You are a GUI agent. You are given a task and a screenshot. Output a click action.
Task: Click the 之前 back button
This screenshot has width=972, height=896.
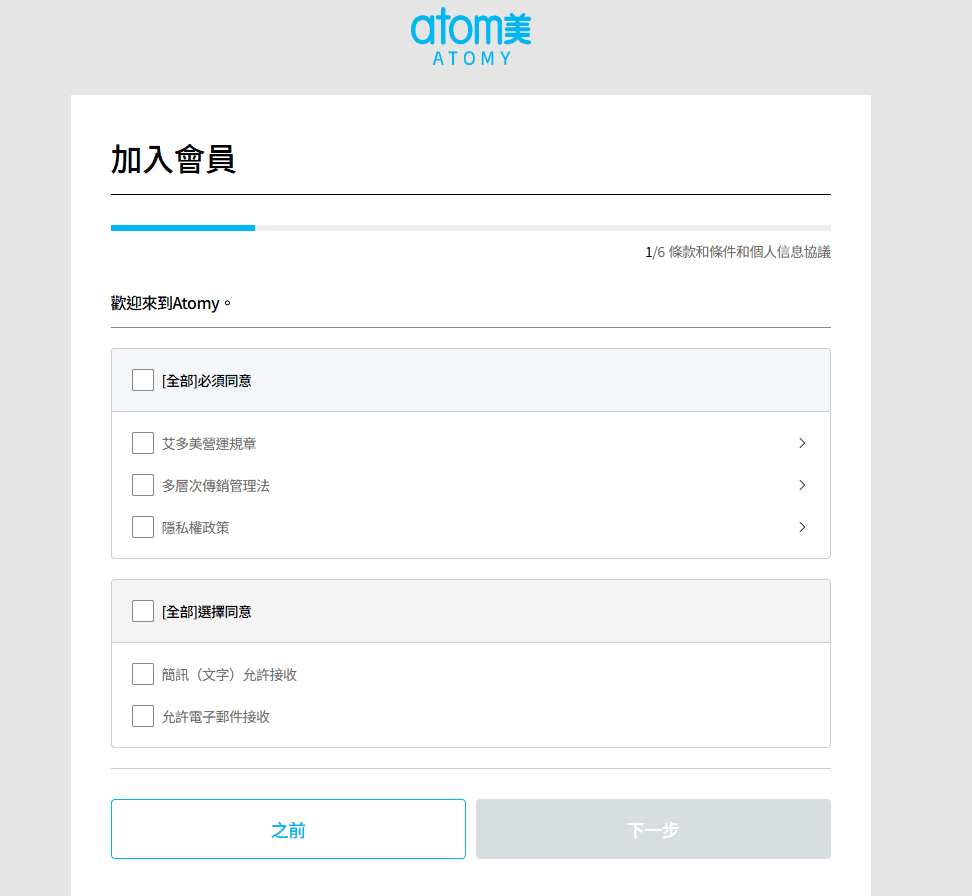click(x=288, y=829)
